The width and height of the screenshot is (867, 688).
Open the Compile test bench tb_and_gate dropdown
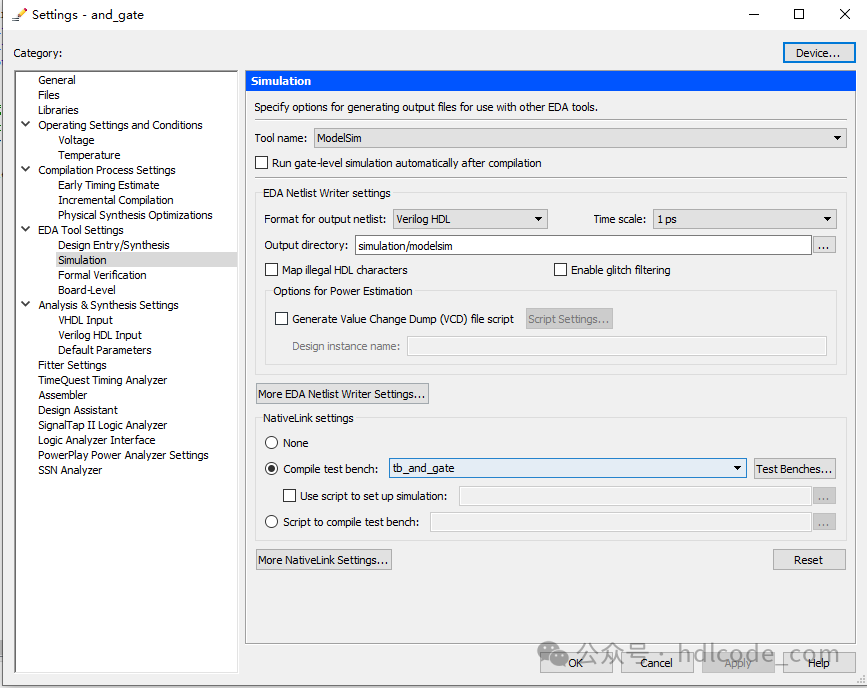tap(568, 468)
